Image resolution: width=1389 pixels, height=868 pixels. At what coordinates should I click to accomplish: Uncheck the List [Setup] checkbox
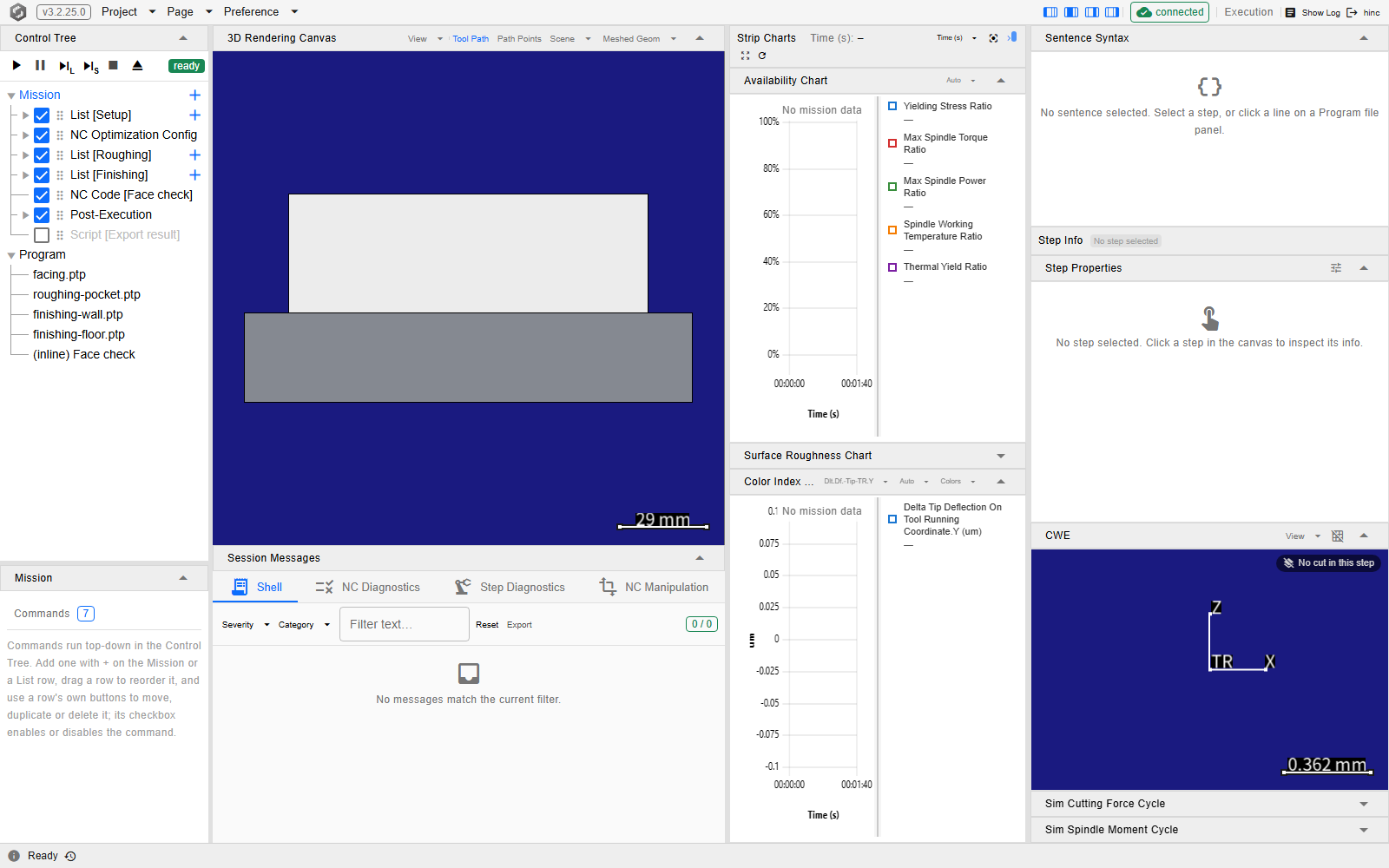coord(42,115)
